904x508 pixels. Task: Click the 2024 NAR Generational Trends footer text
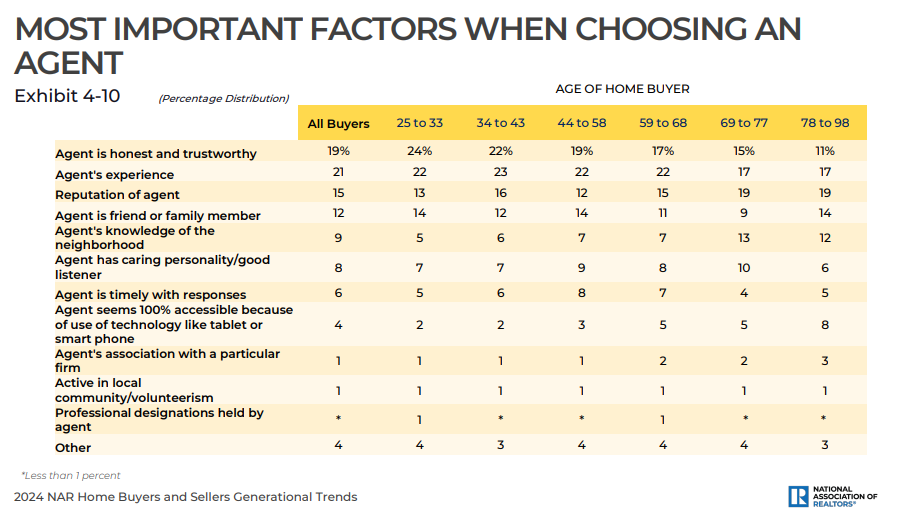186,497
